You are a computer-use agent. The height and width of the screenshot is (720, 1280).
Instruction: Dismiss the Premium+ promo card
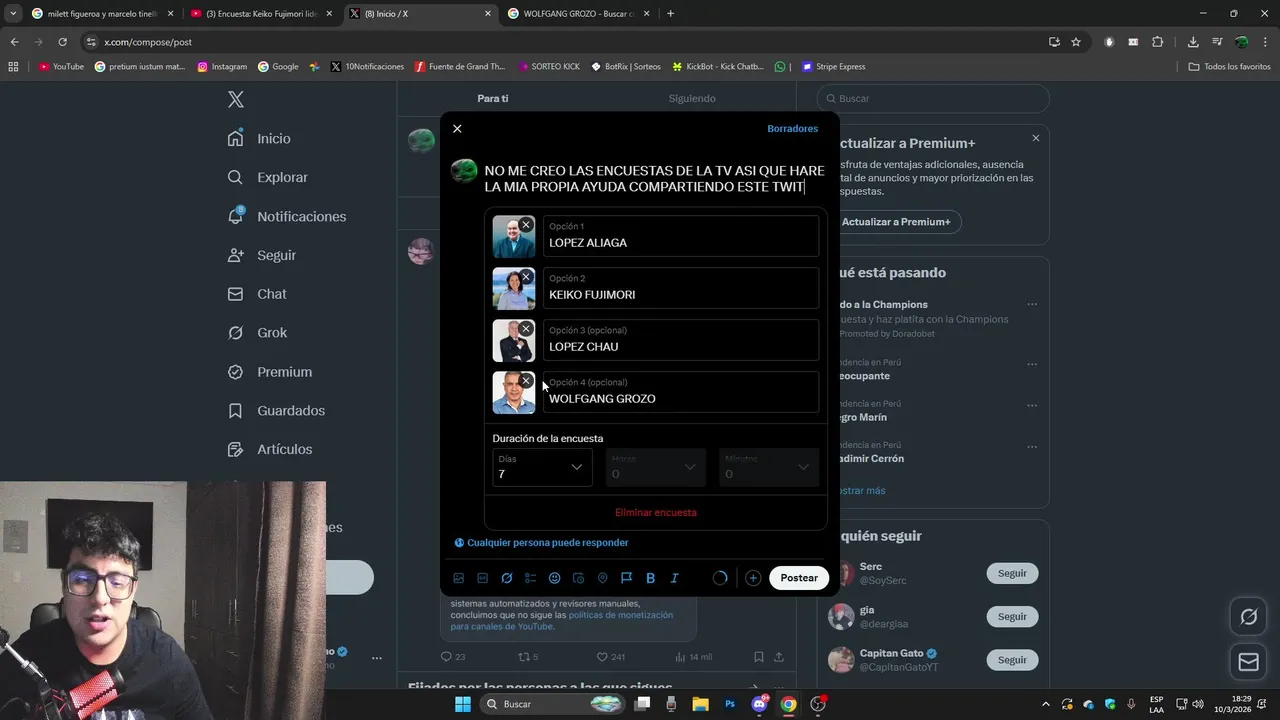point(1036,138)
